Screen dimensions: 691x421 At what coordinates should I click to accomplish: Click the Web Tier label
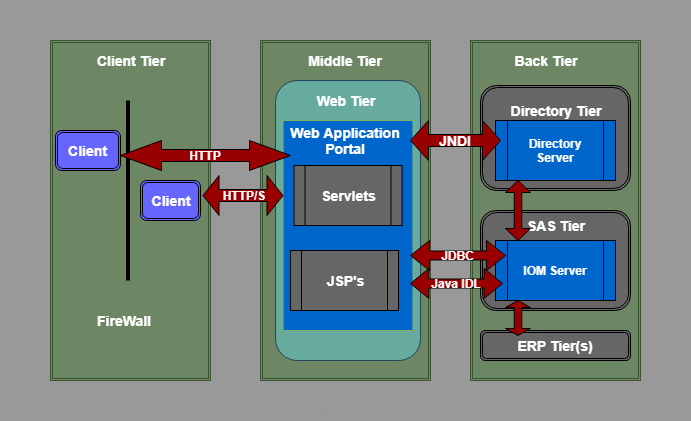[x=346, y=101]
